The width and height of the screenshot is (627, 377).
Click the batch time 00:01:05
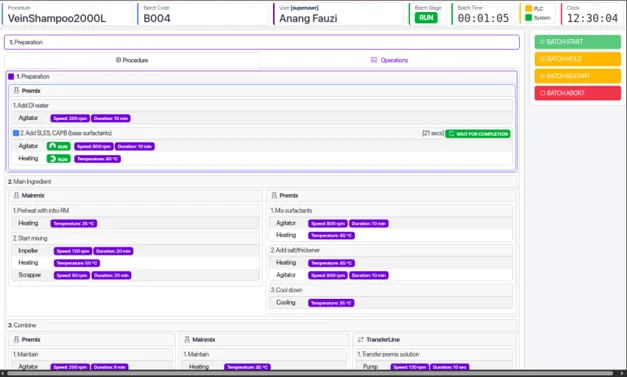(483, 18)
